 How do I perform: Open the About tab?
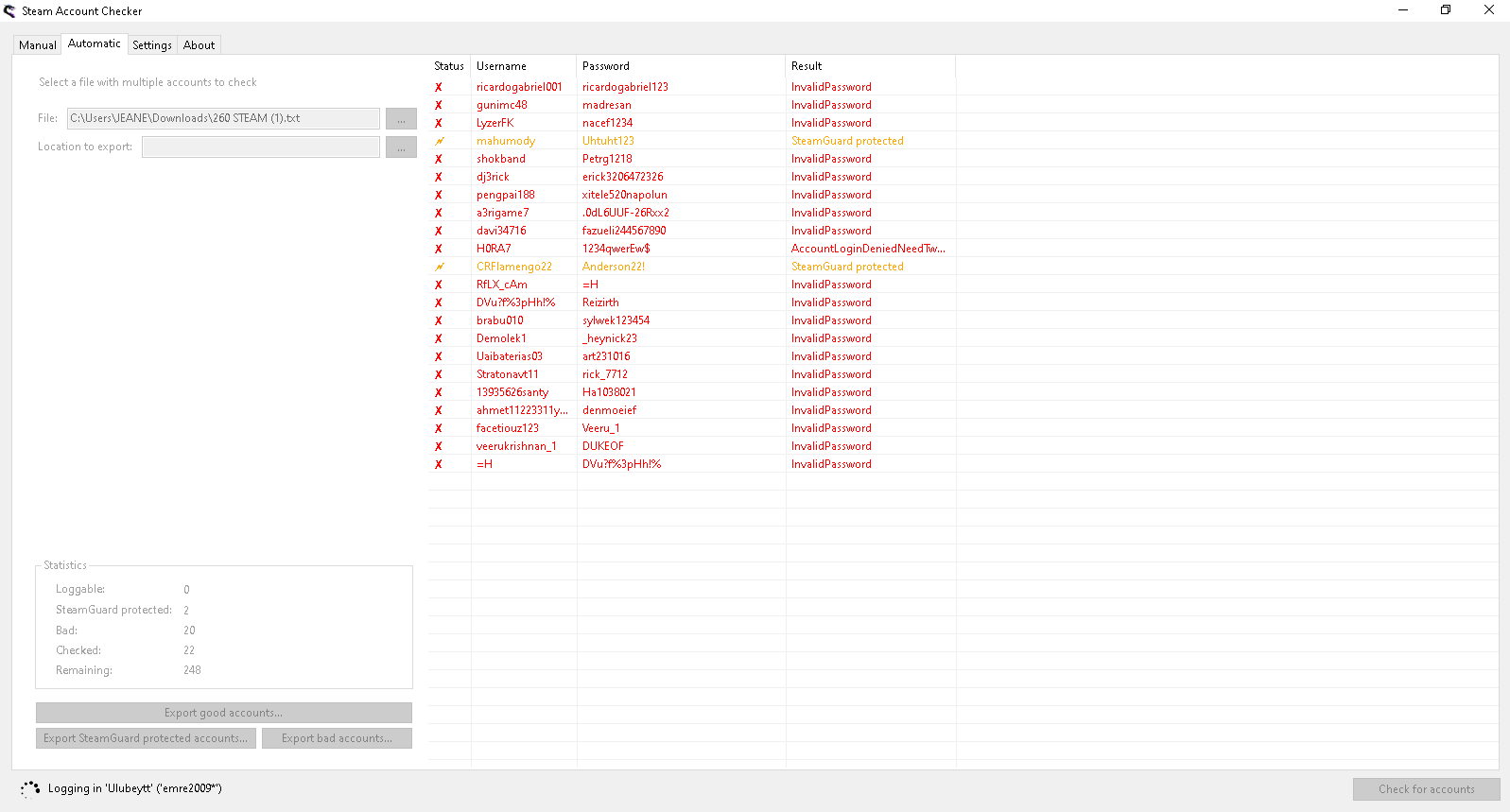(199, 45)
